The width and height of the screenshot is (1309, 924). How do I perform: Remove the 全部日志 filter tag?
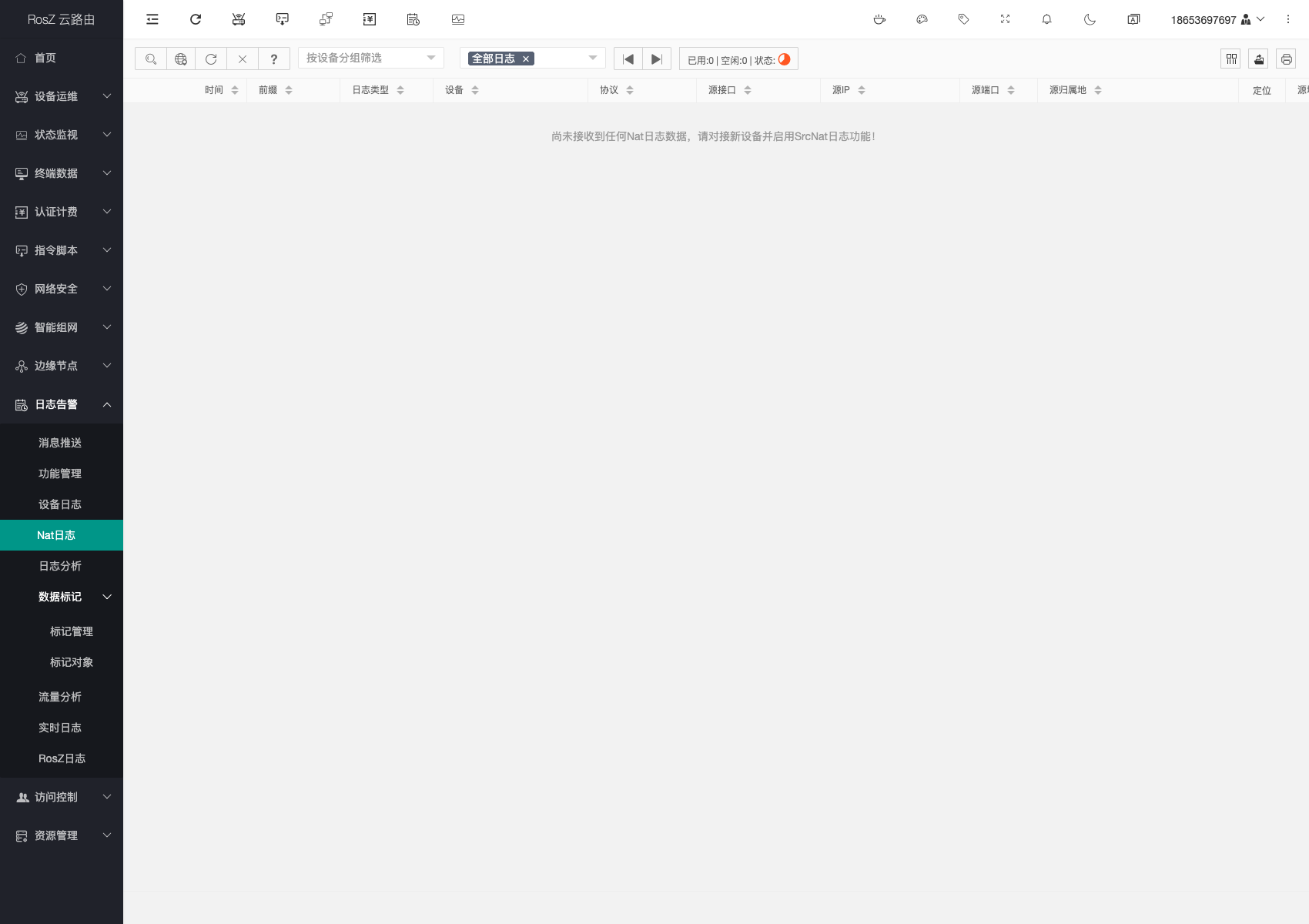[x=526, y=59]
